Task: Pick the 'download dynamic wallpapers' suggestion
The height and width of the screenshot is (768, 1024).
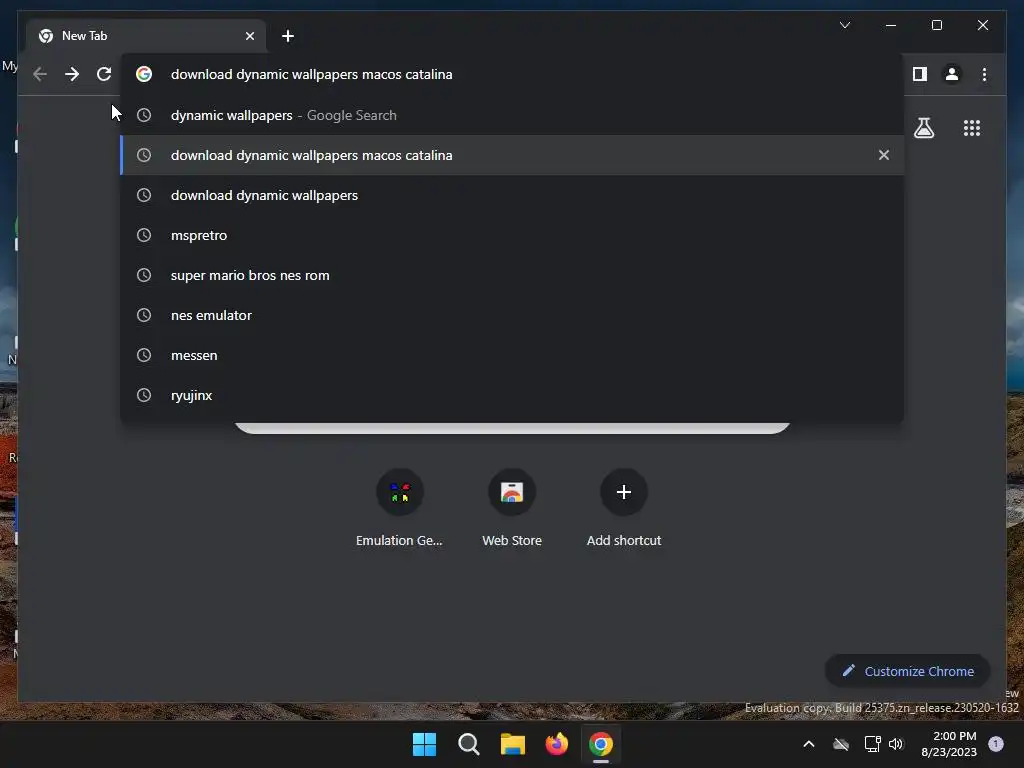Action: [x=512, y=195]
